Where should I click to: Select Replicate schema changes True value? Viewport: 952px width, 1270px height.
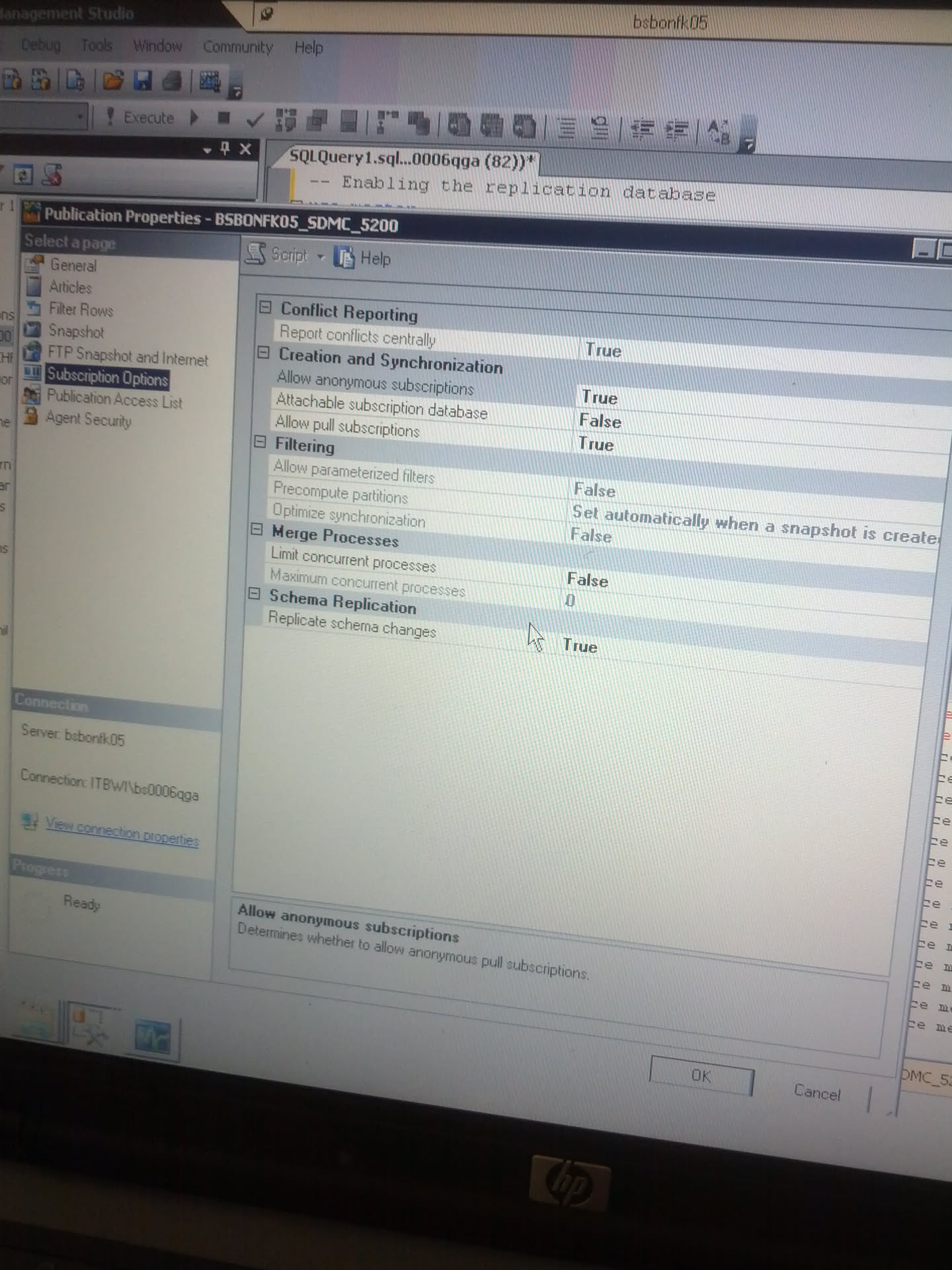580,646
